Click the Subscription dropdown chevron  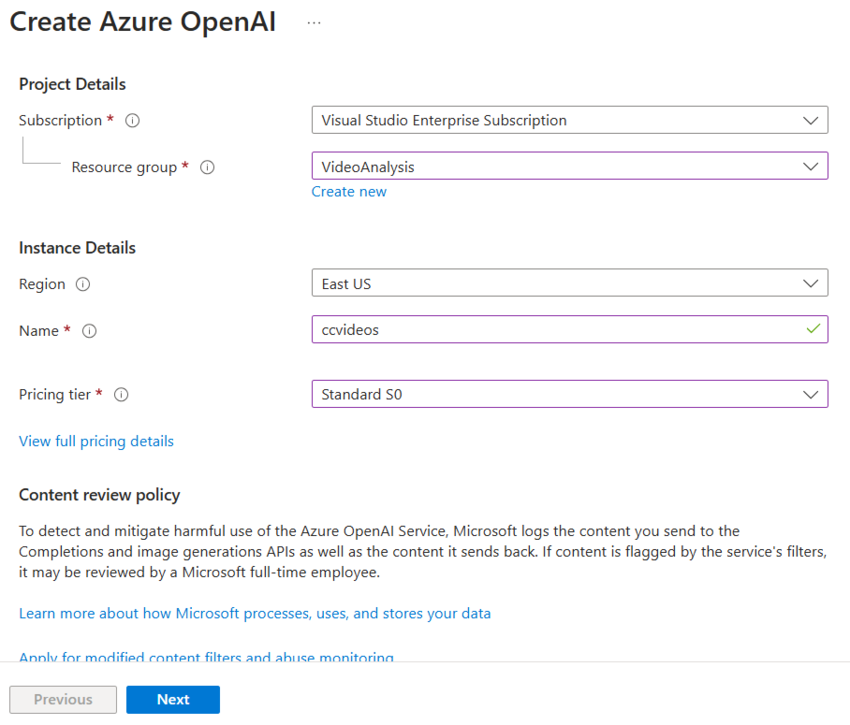click(x=811, y=120)
